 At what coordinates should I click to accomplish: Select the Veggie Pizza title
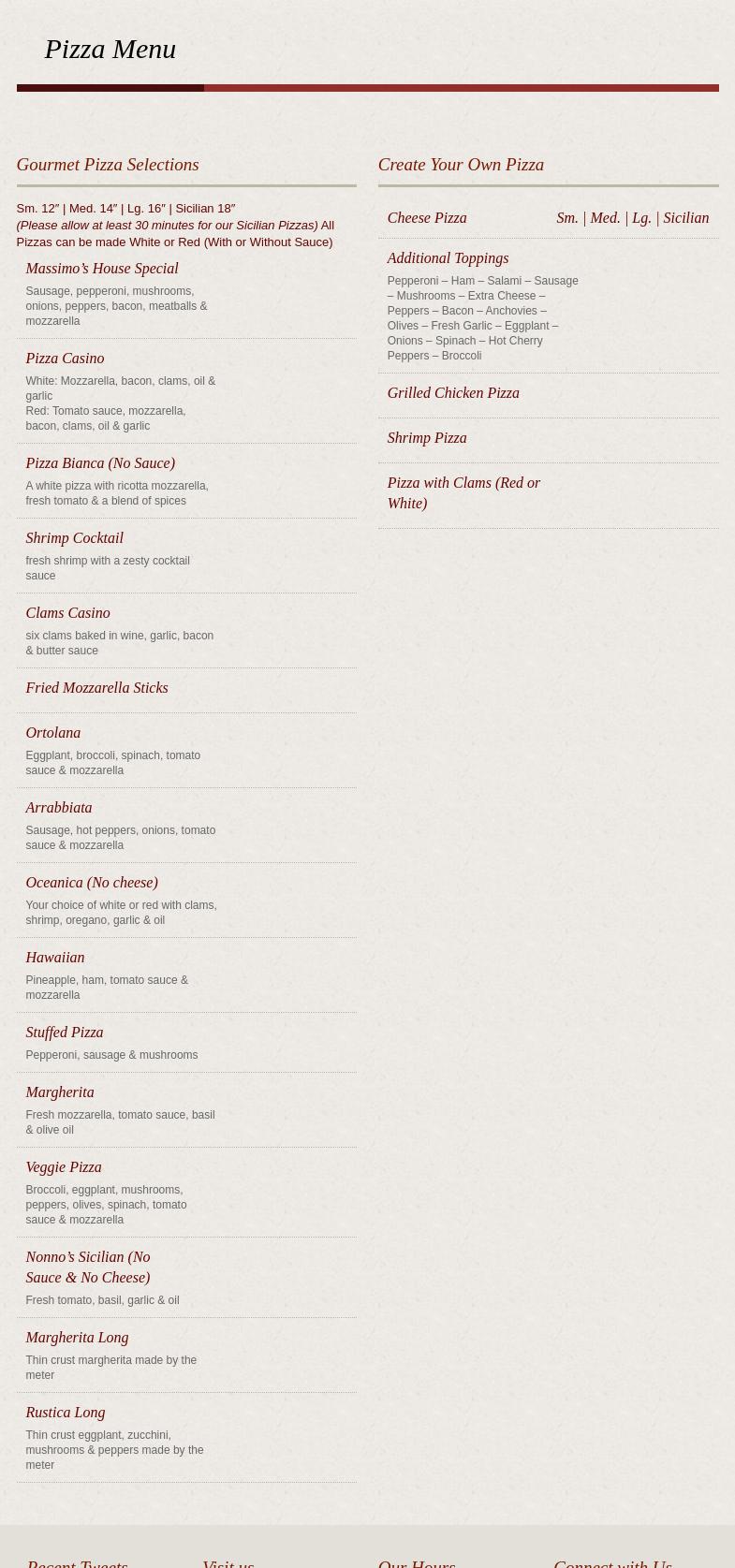click(63, 1167)
